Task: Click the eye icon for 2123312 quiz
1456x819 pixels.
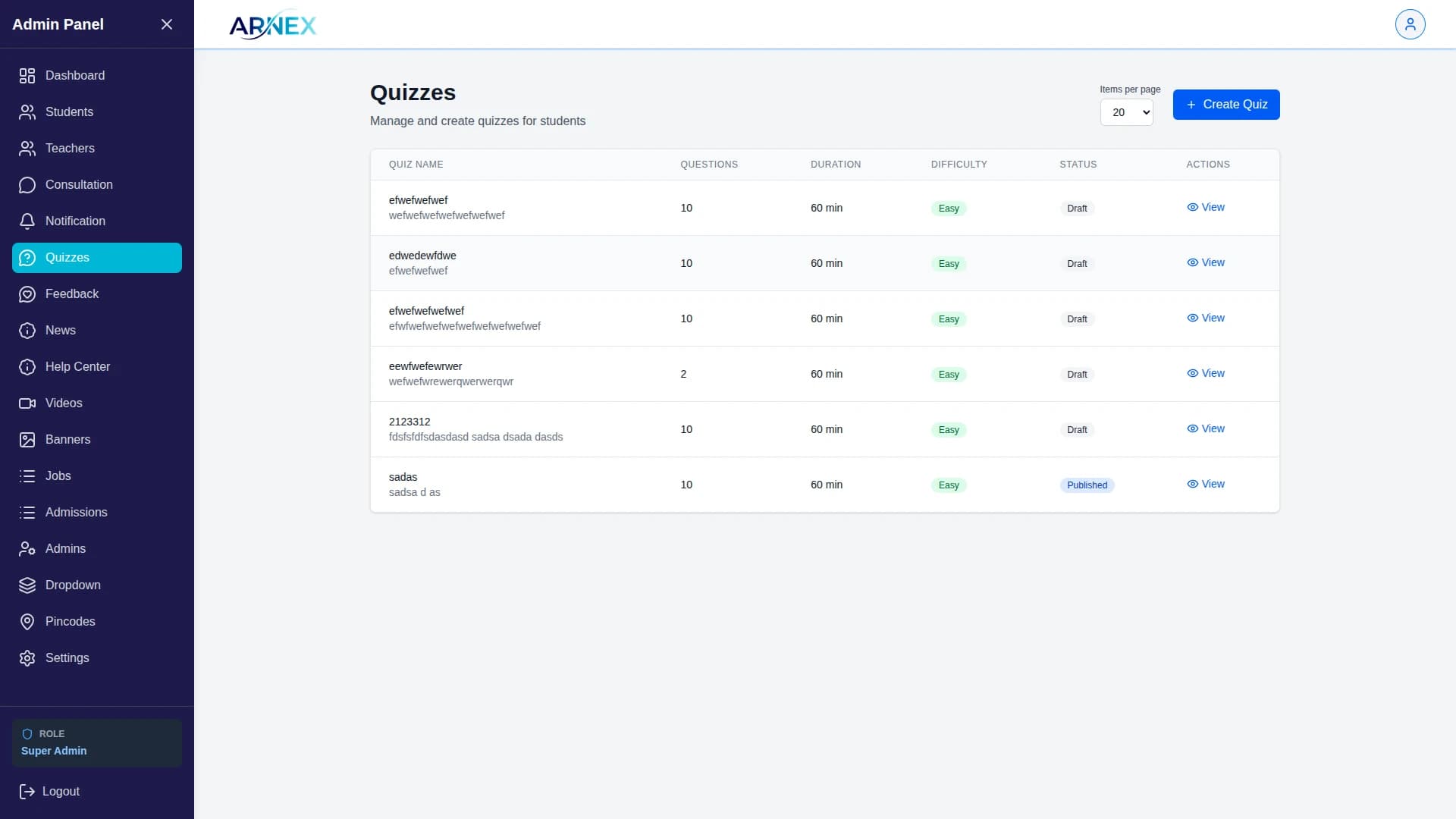Action: point(1192,428)
